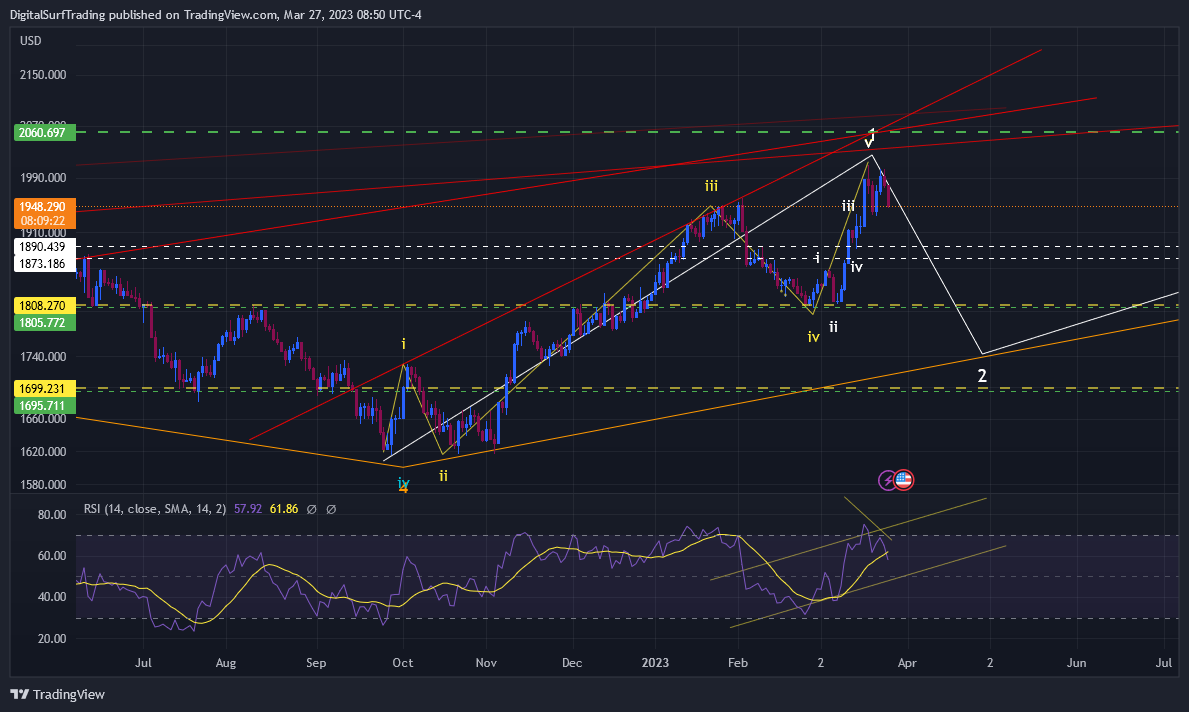Click the Jul 2022 label at left of time axis
This screenshot has height=712, width=1189.
[x=143, y=663]
